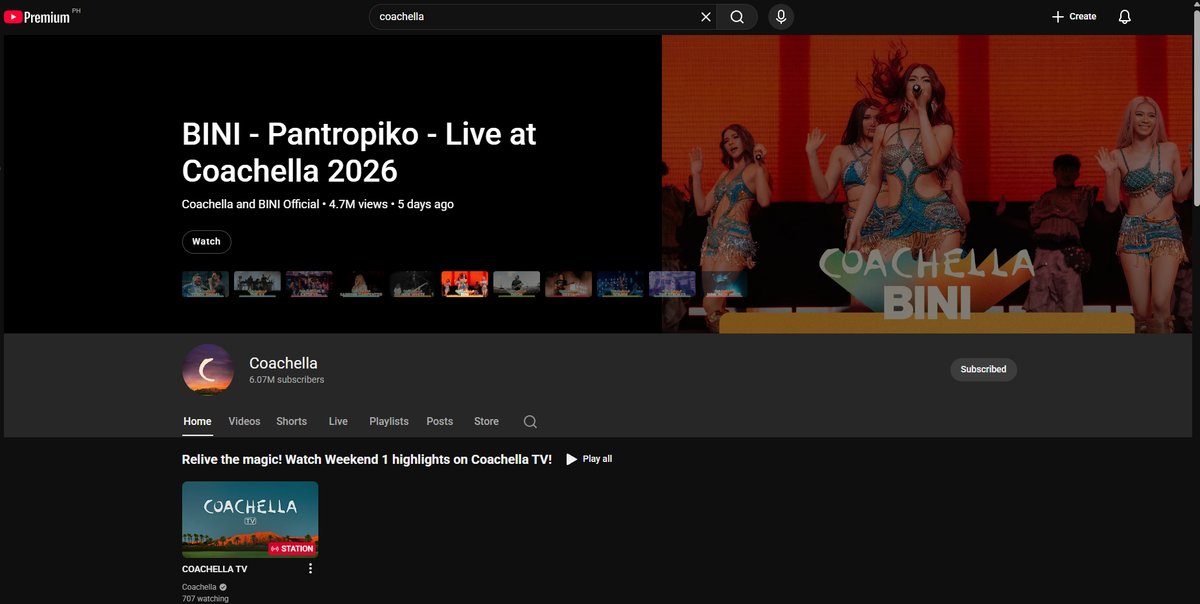Open the Coachella channel avatar

click(x=208, y=370)
